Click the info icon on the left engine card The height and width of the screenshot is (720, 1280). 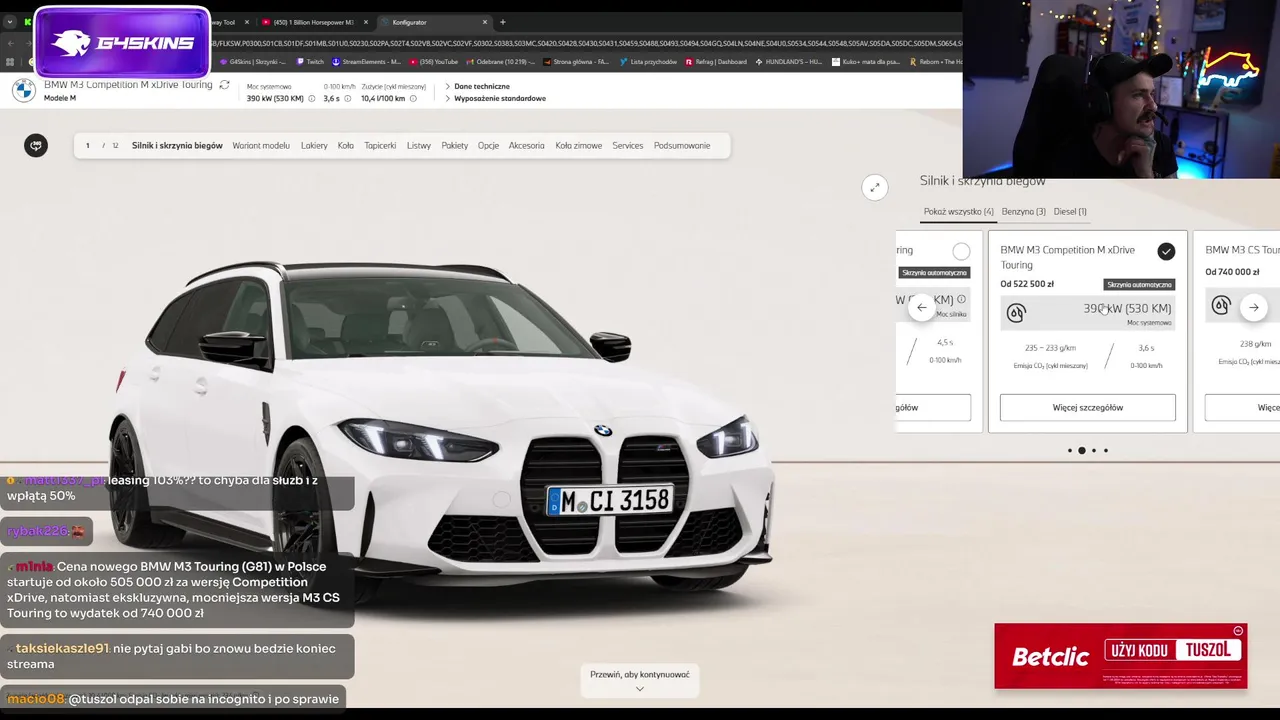click(x=962, y=299)
